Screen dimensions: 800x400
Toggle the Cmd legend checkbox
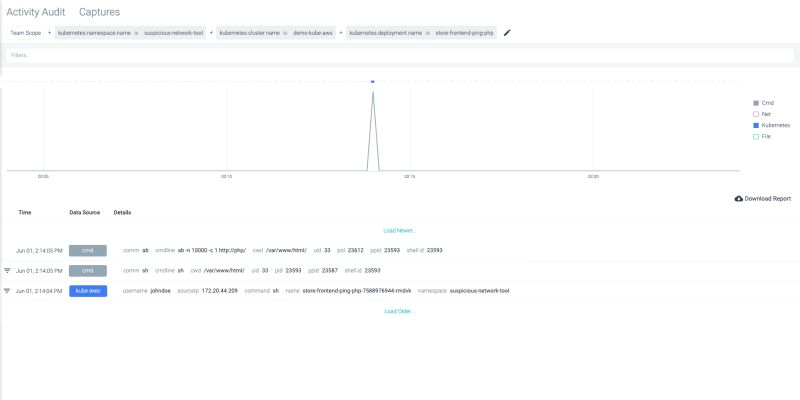tap(756, 103)
